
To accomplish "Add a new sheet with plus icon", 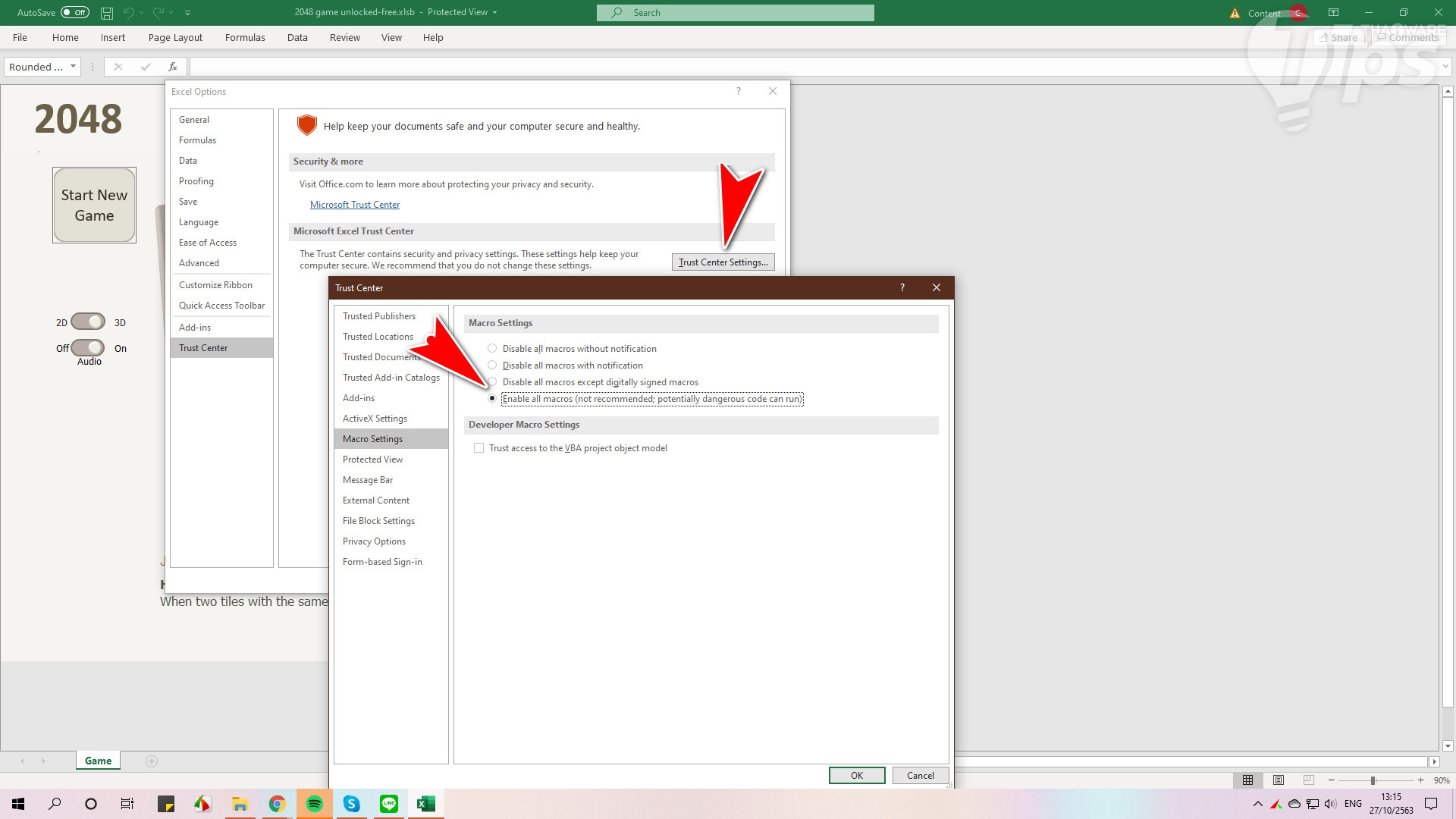I will [x=152, y=761].
